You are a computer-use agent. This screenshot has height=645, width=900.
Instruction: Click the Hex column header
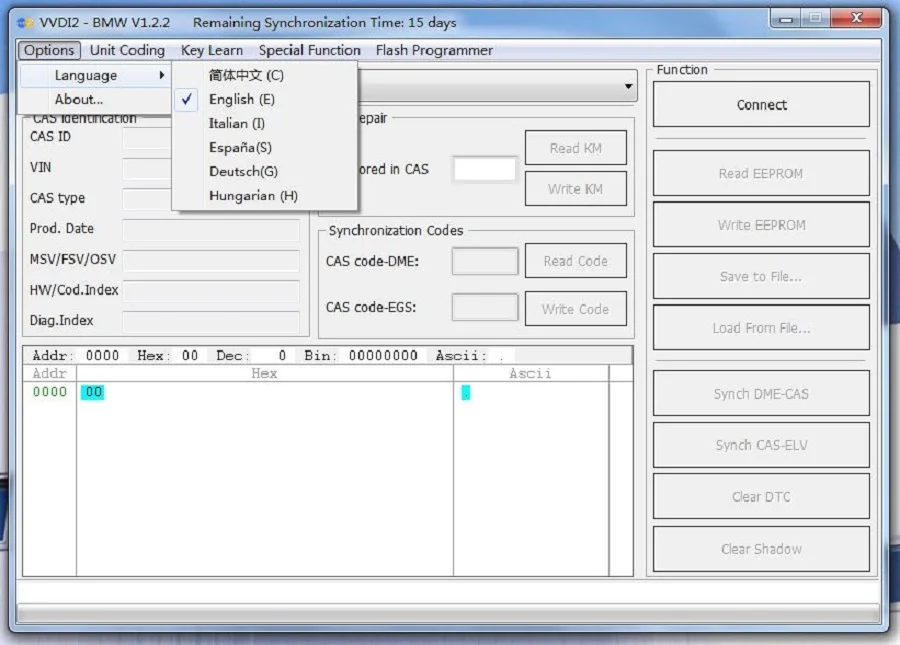265,374
